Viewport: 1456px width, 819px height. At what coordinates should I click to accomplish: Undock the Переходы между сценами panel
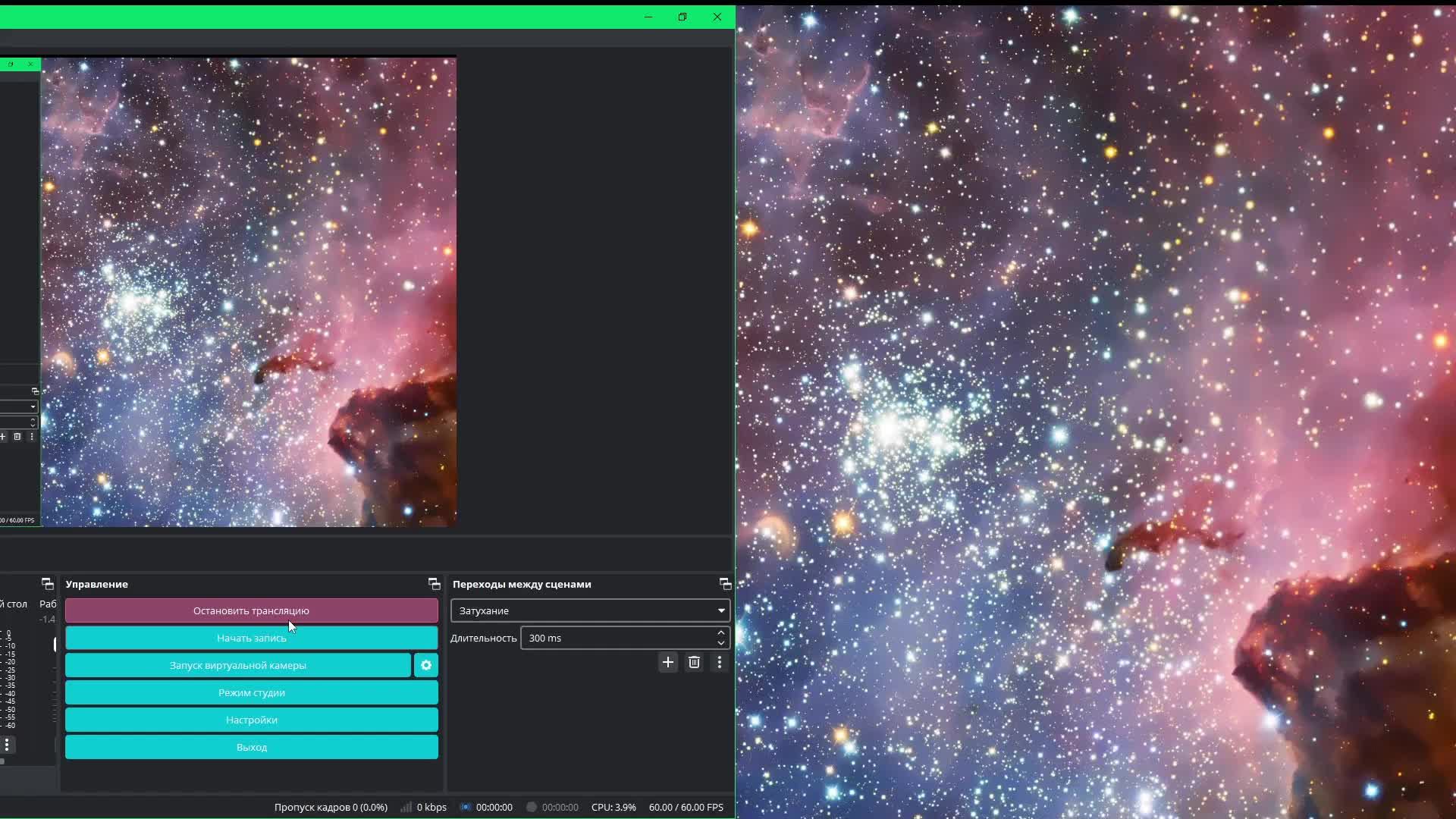725,584
